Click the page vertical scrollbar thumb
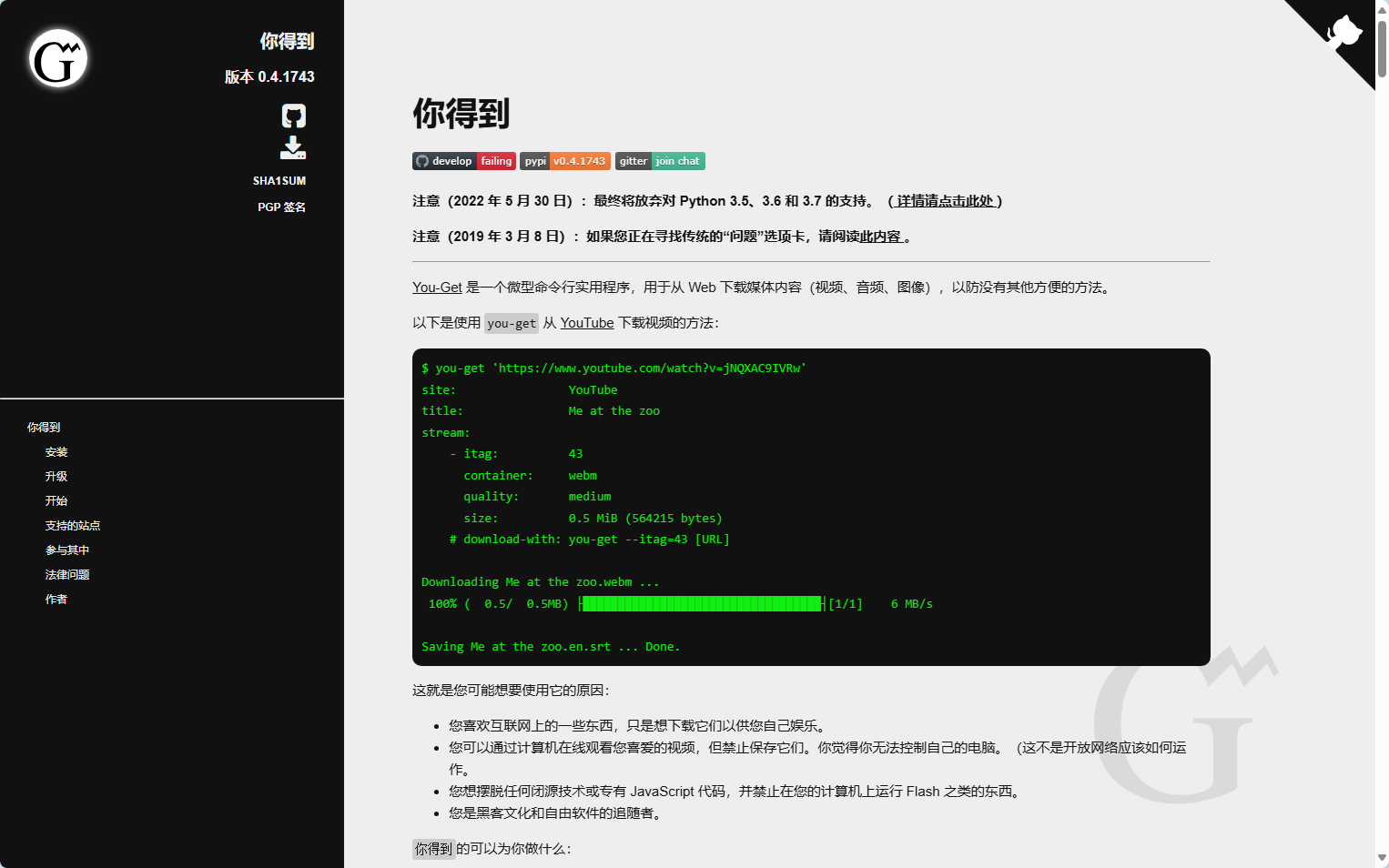The height and width of the screenshot is (868, 1389). pos(1382,47)
